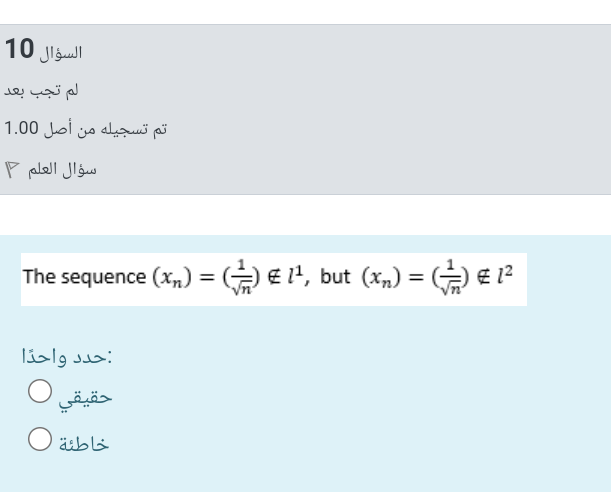
Task: Click the first 1/√n fraction
Action: point(241,278)
